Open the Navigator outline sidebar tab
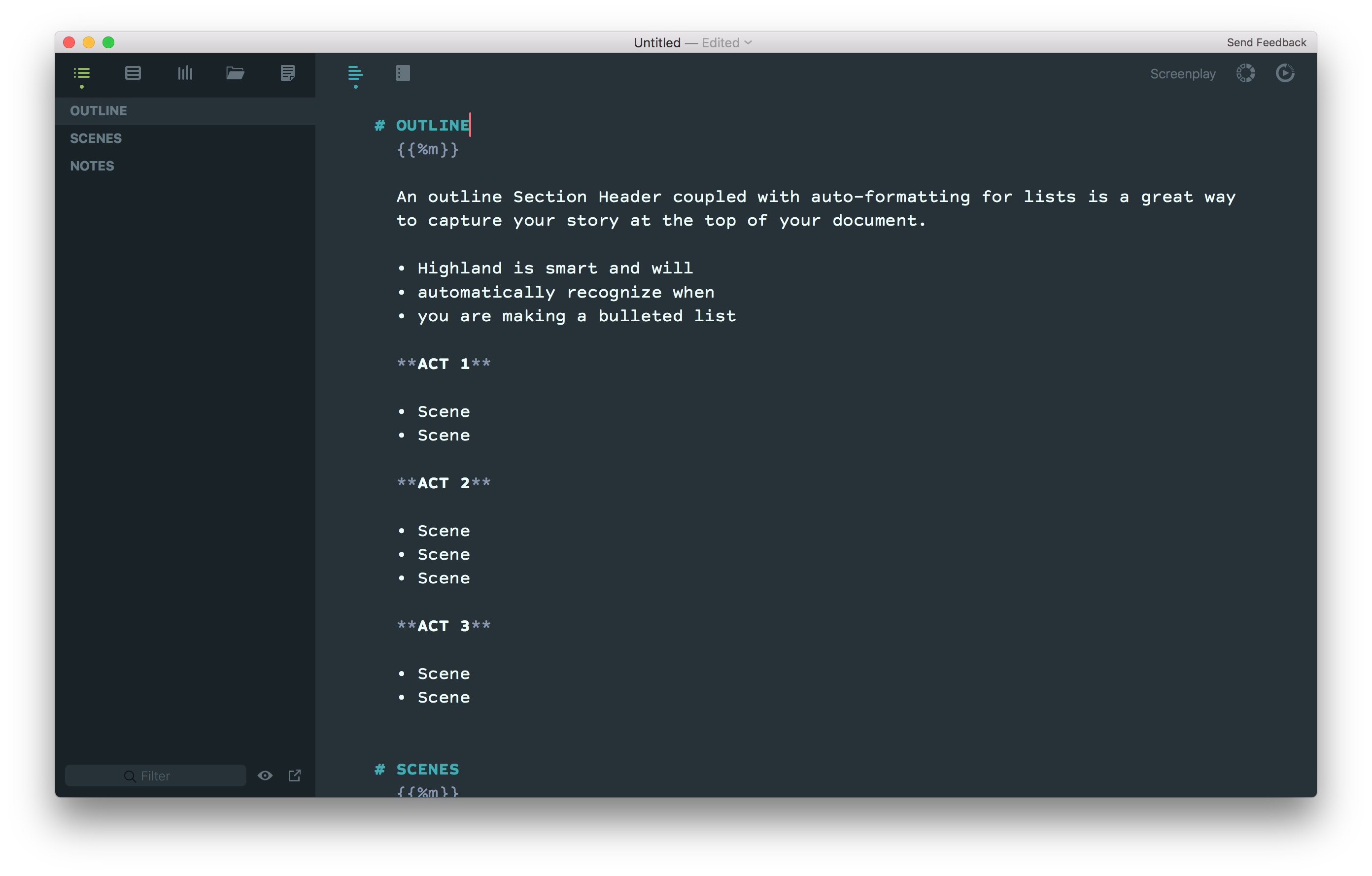The height and width of the screenshot is (876, 1372). [81, 73]
